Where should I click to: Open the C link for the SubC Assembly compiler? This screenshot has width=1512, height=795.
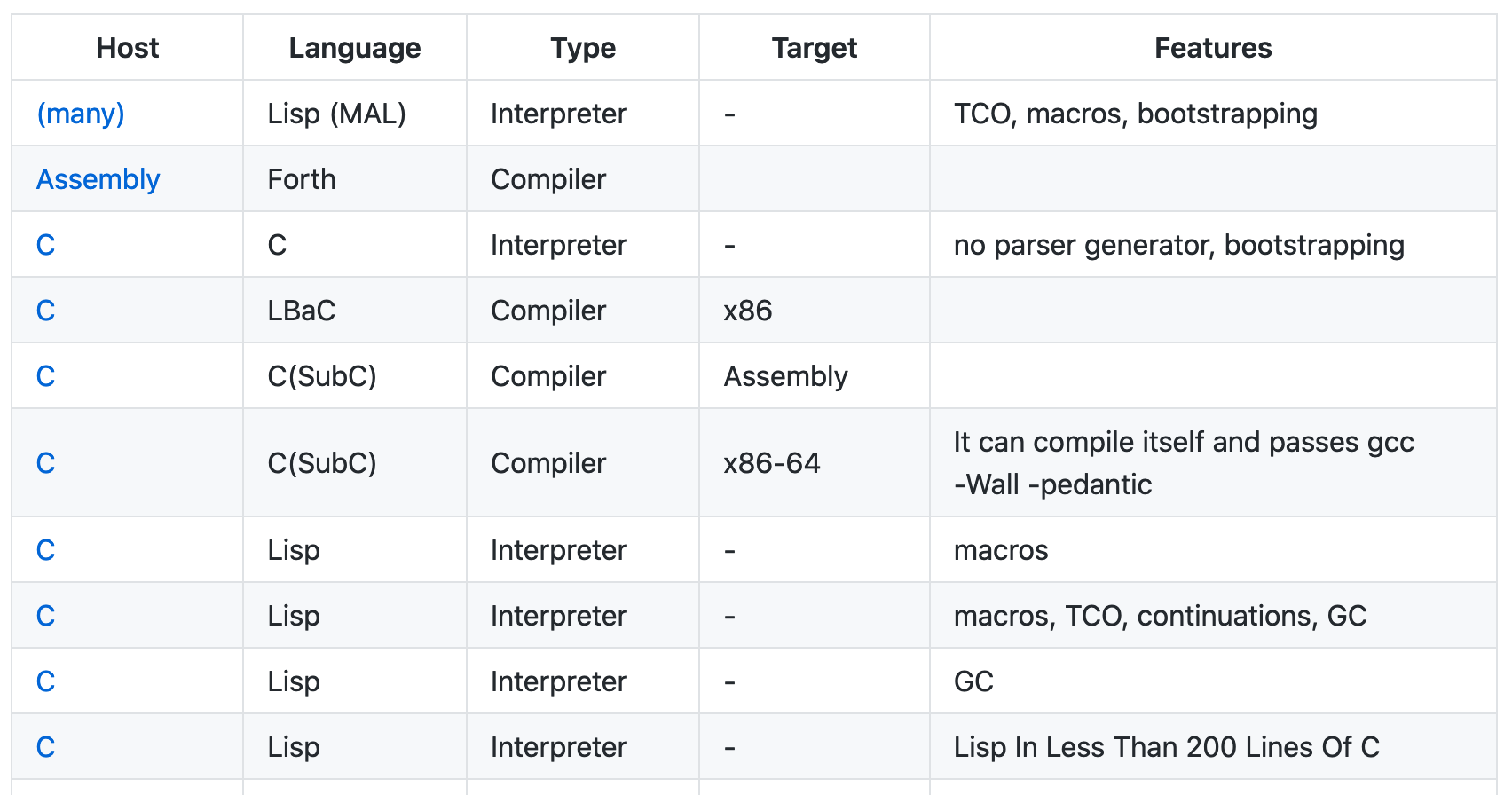(x=46, y=376)
